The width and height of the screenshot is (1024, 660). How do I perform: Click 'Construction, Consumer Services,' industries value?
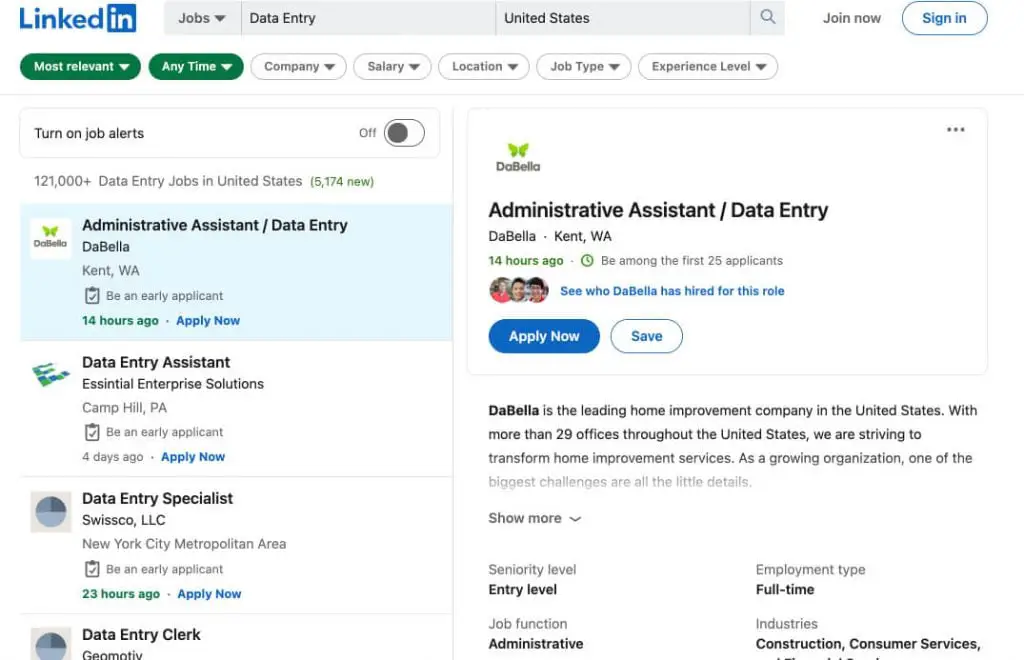click(x=868, y=644)
